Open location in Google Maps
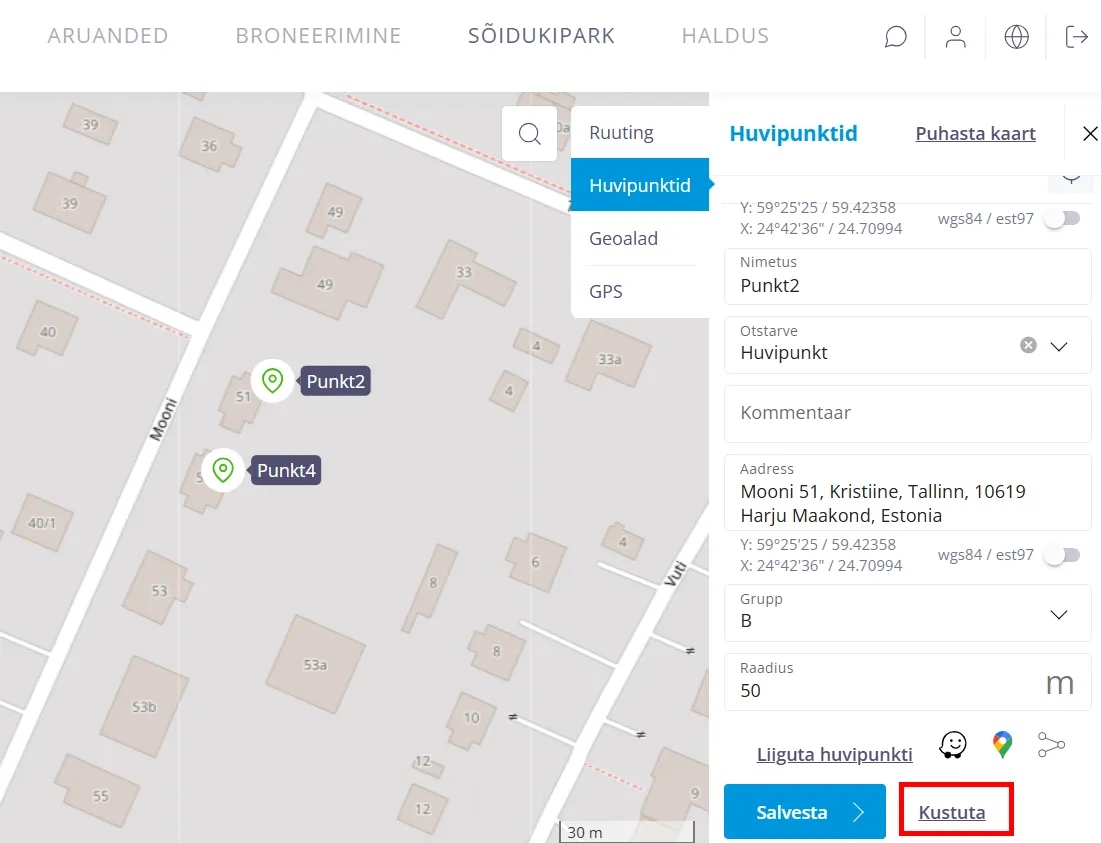Screen dimensions: 1101x843 click(1002, 745)
